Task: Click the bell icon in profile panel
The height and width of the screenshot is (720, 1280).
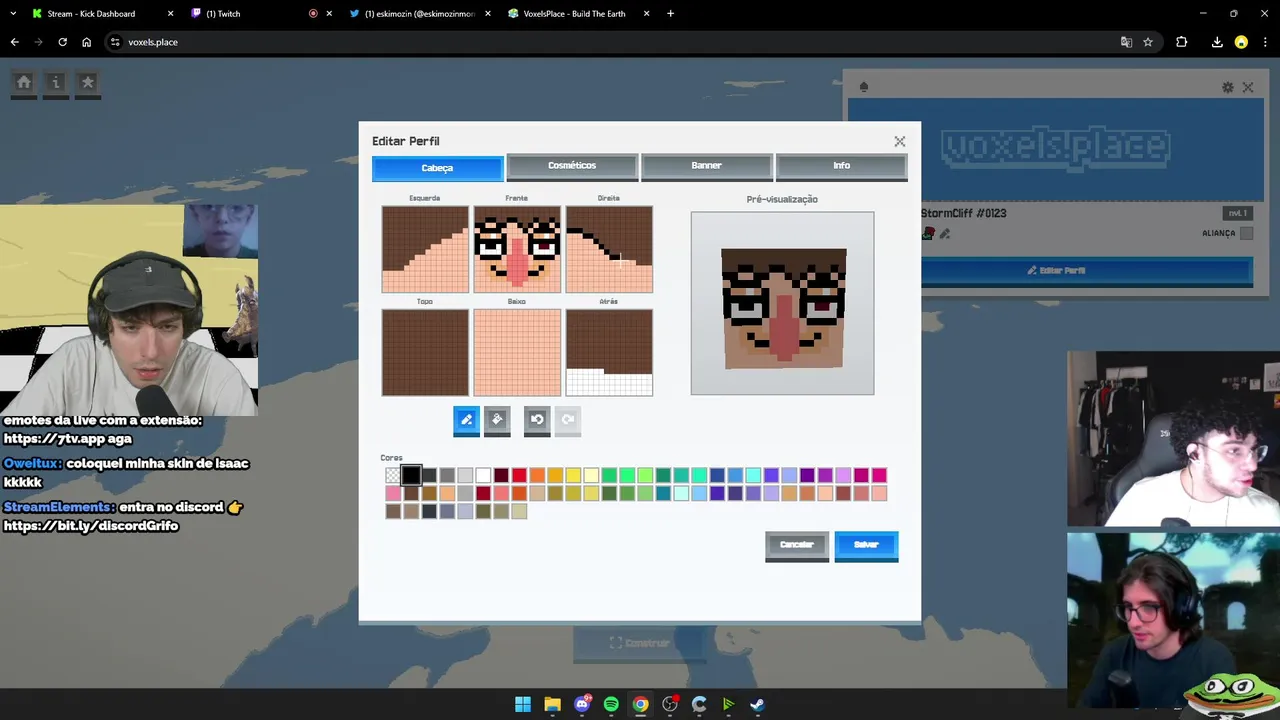Action: [864, 87]
